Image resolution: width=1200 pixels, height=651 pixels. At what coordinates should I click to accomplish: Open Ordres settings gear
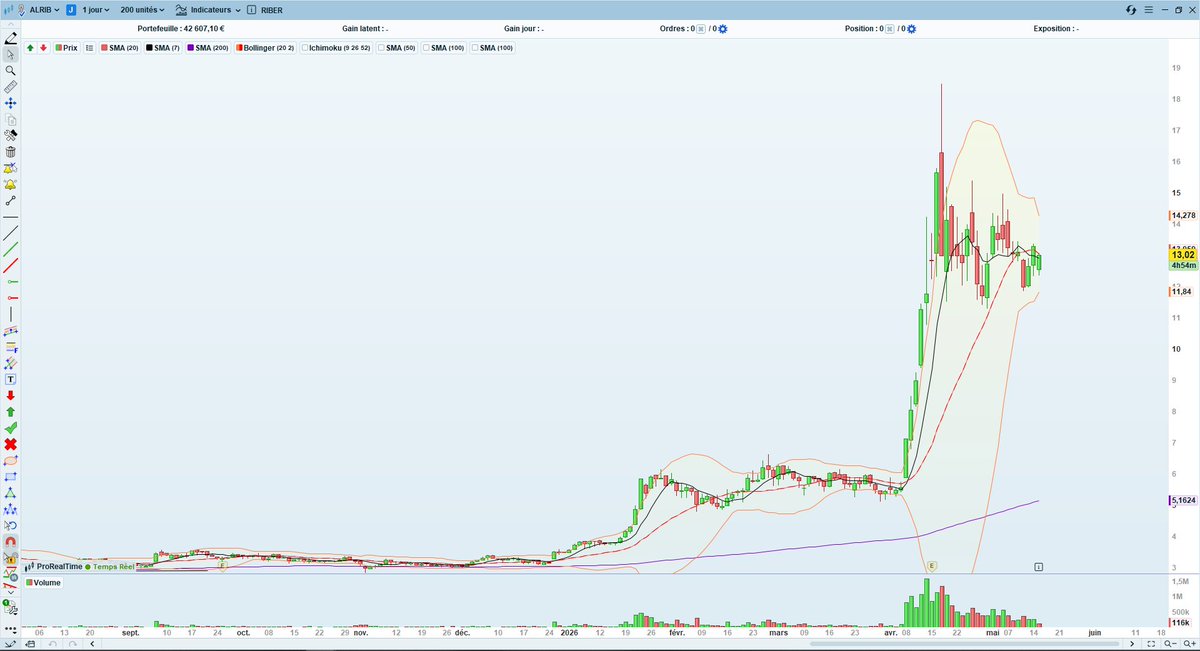[723, 29]
